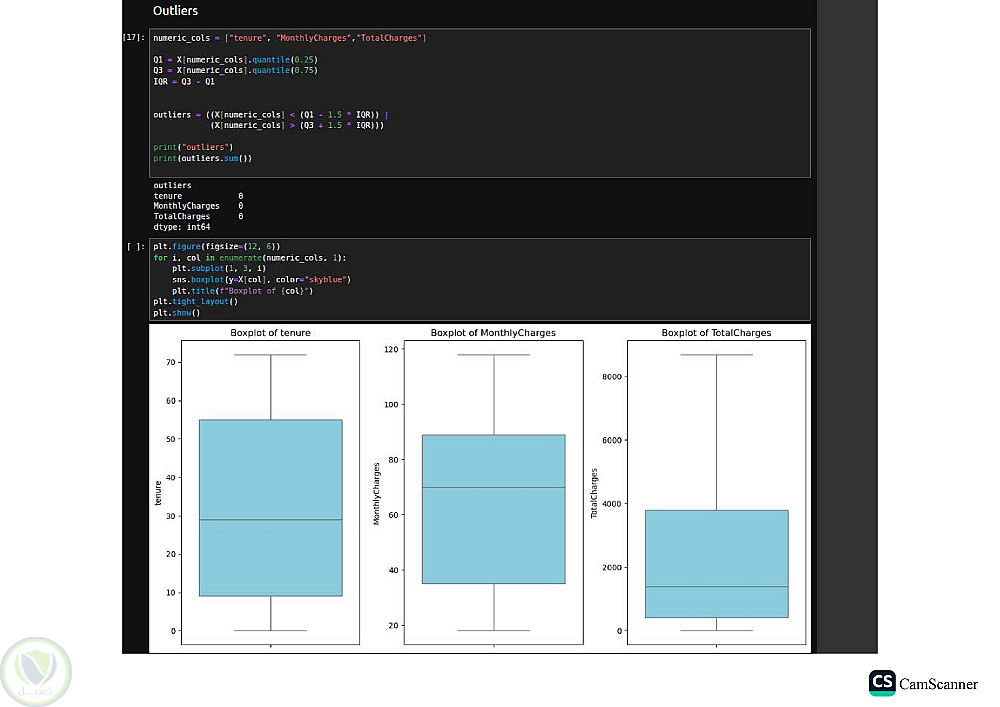Click the tenure boxplot blue box
The width and height of the screenshot is (1000, 707).
coord(270,507)
